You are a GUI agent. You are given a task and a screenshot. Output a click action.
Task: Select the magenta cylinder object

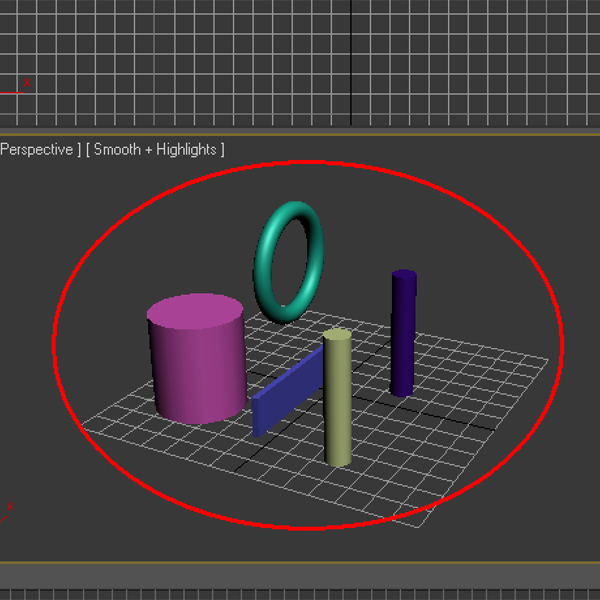pos(197,370)
